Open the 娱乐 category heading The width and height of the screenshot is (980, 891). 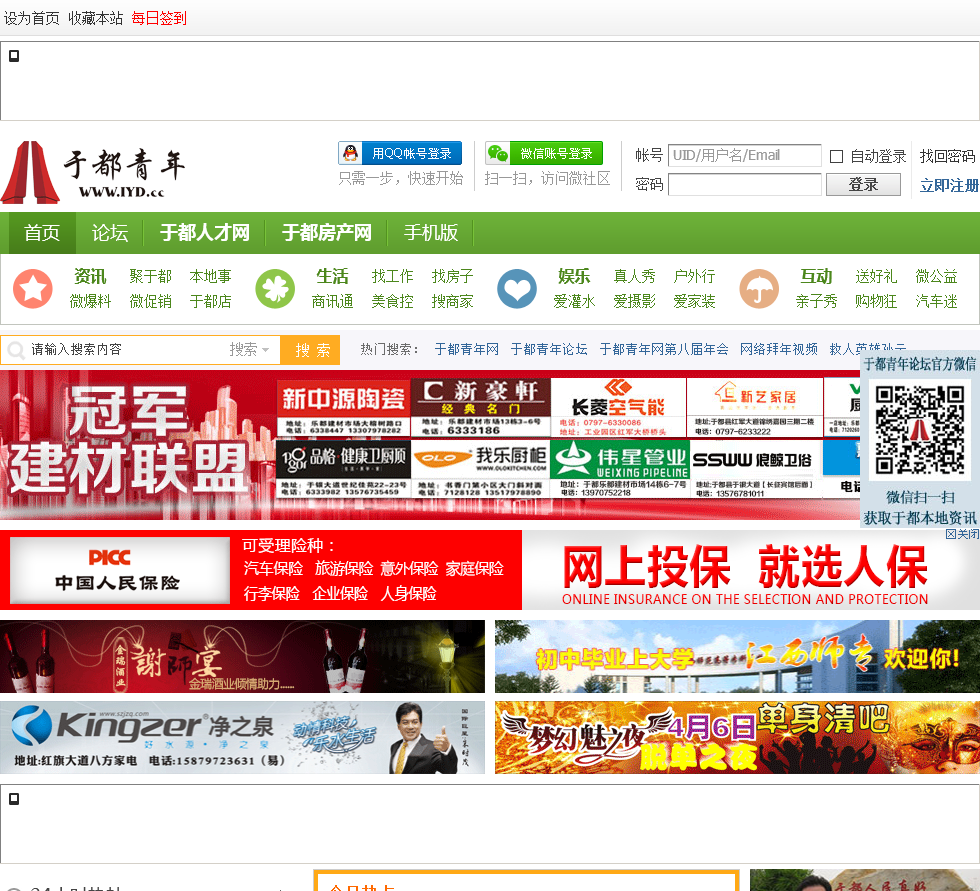[574, 276]
